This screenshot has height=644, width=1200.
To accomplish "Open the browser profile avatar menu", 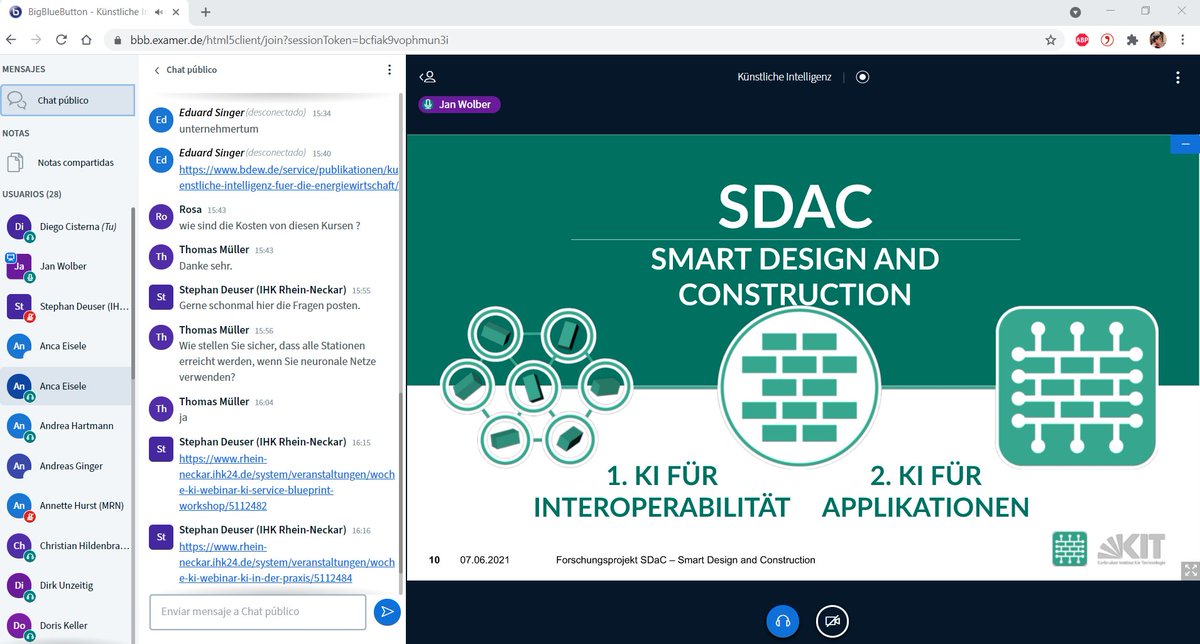I will (1157, 39).
